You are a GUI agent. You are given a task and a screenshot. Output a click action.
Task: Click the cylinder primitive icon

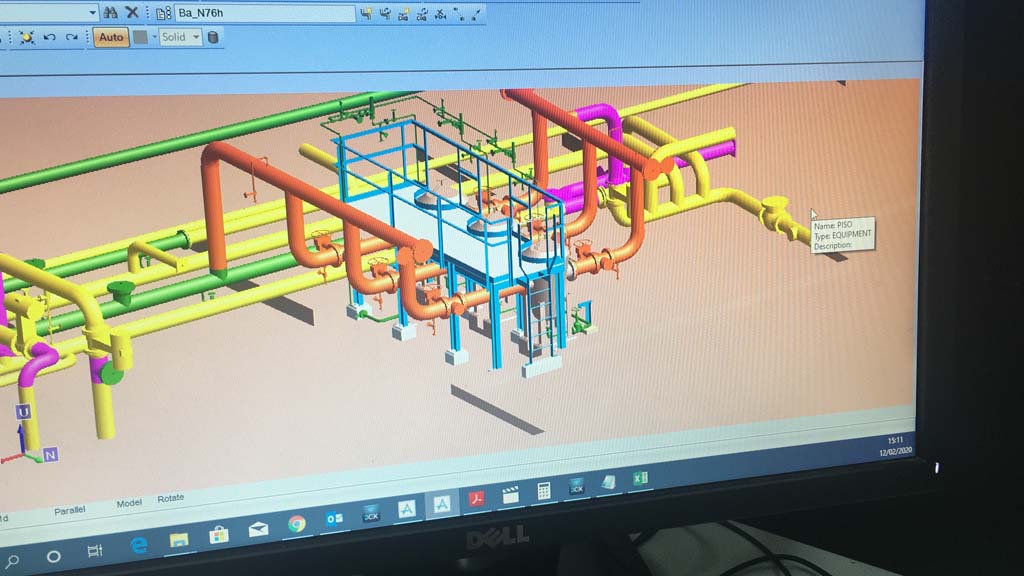pyautogui.click(x=213, y=37)
